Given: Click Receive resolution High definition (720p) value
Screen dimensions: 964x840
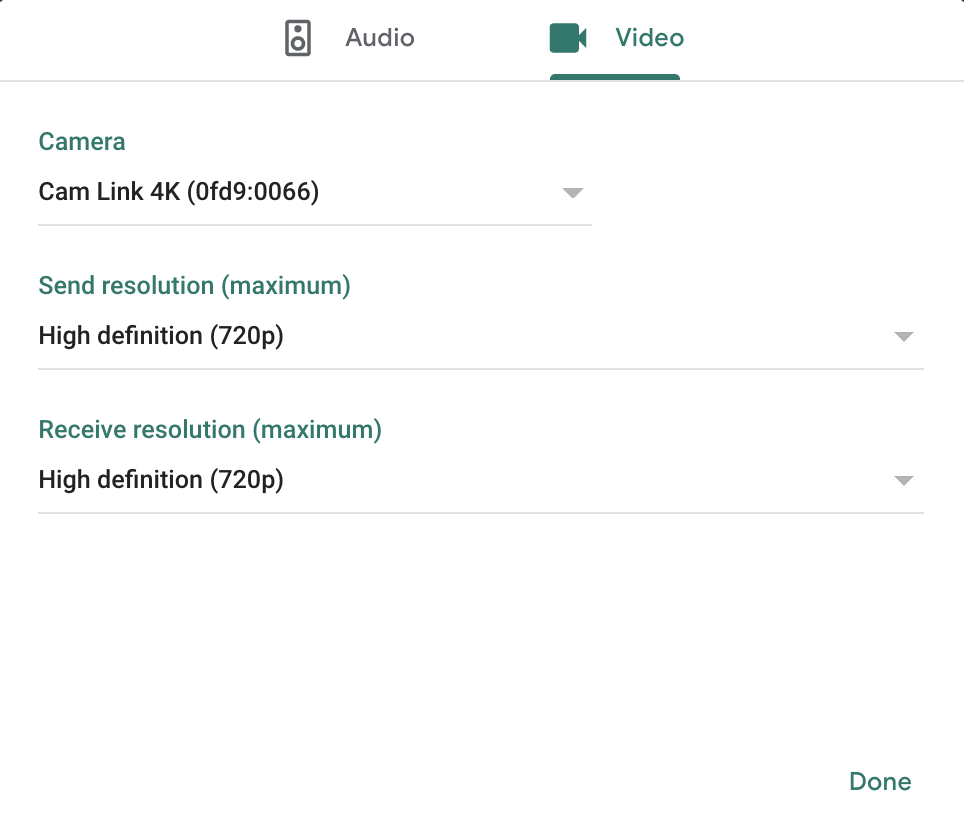Looking at the screenshot, I should 160,480.
